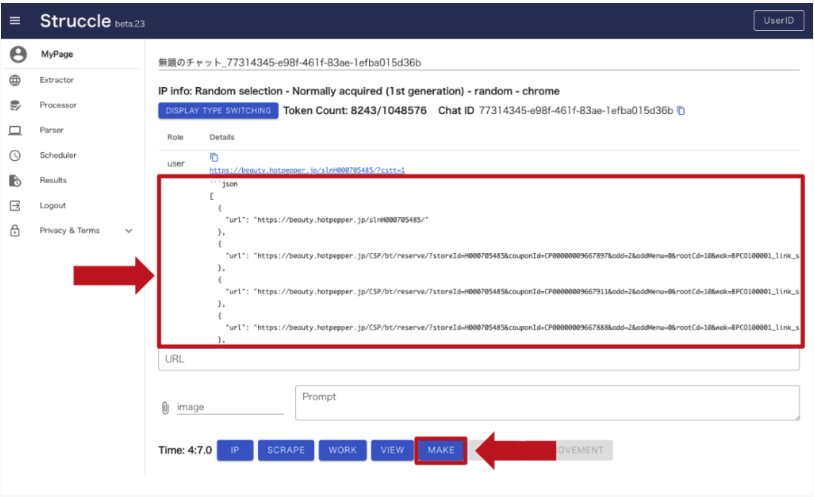Go to Results section
The image size is (814, 497).
coord(53,180)
